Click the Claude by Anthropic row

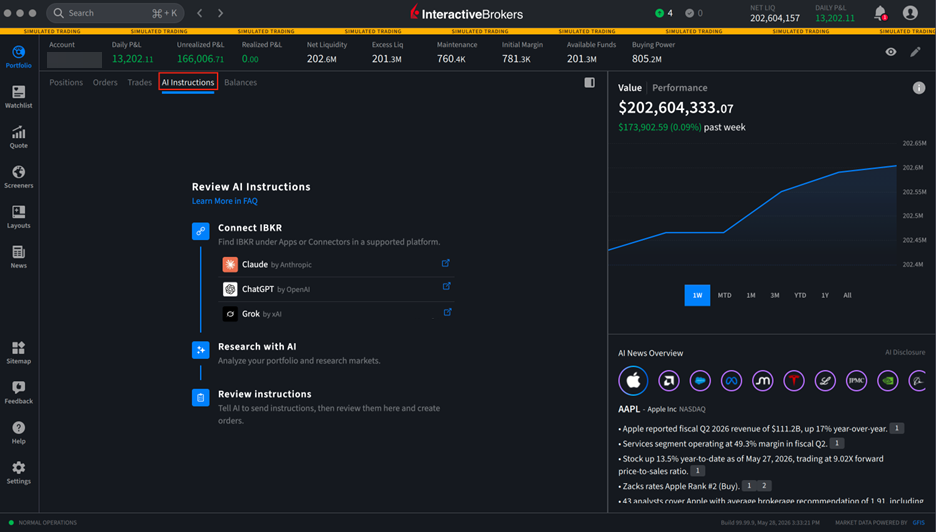337,265
